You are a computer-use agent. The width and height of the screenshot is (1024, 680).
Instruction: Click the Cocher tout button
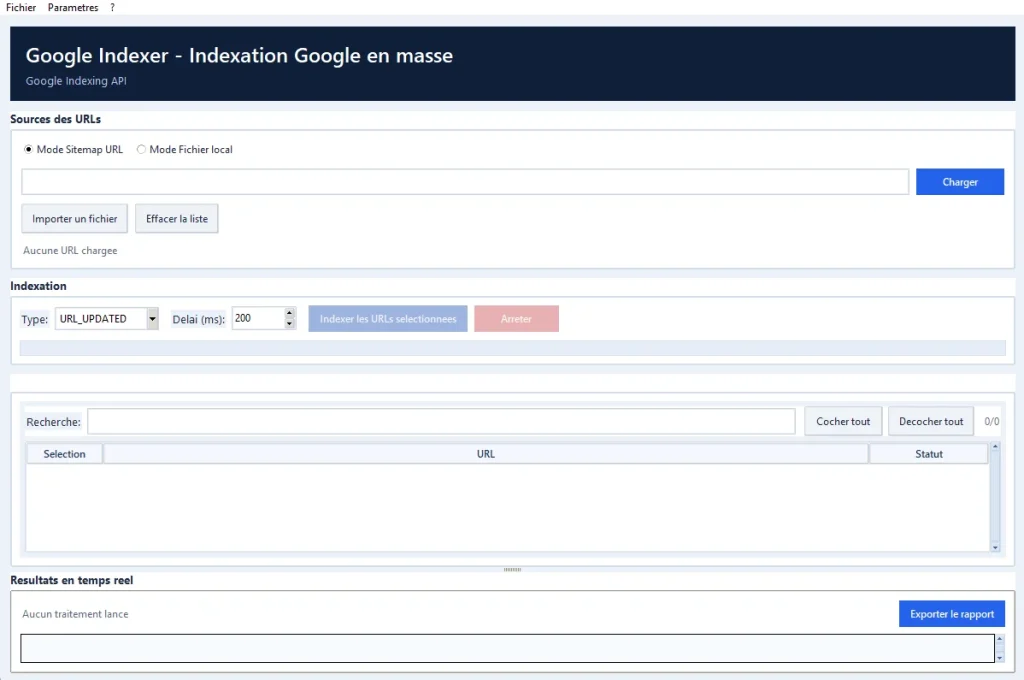coord(843,421)
